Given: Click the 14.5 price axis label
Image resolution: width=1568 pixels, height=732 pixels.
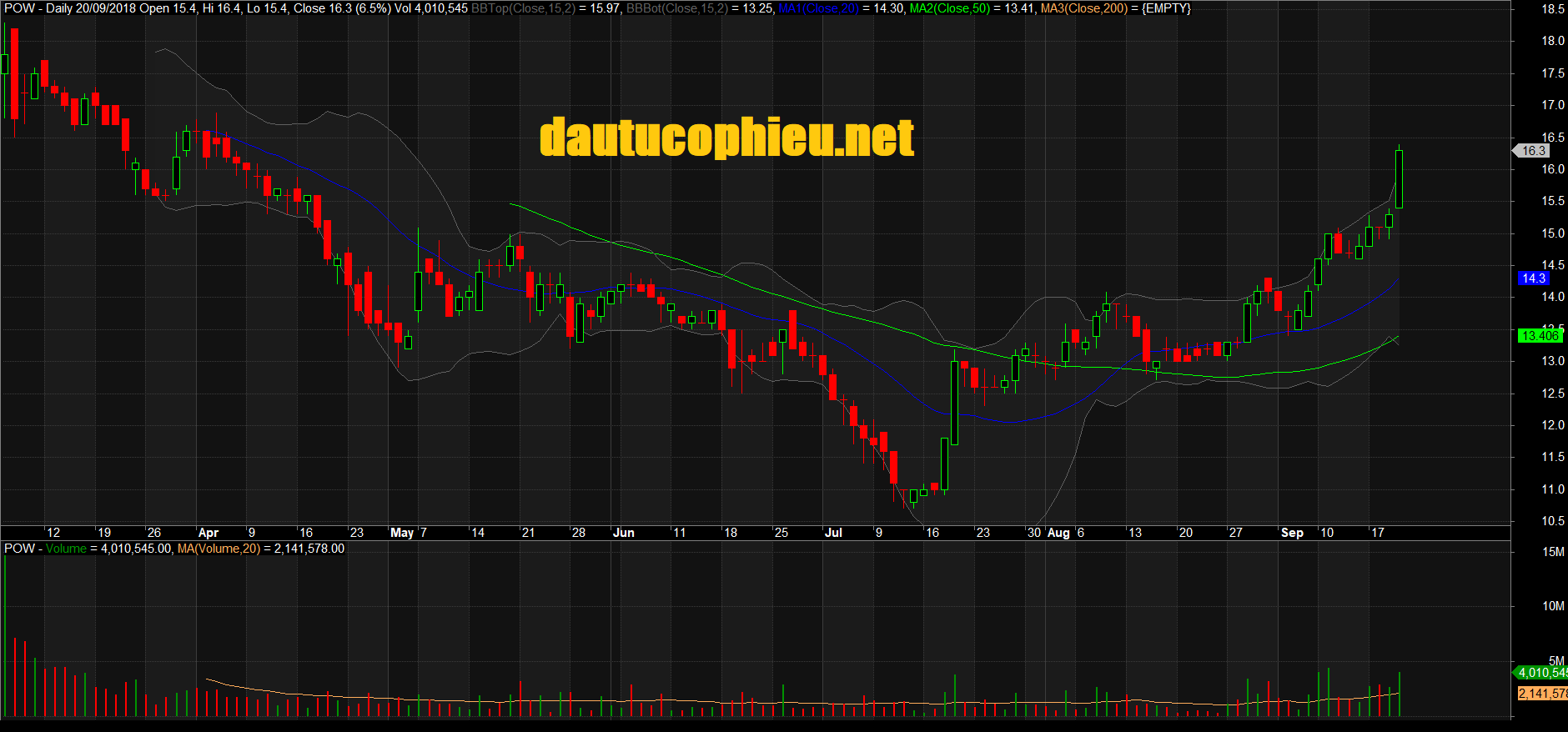Looking at the screenshot, I should coord(1553,265).
